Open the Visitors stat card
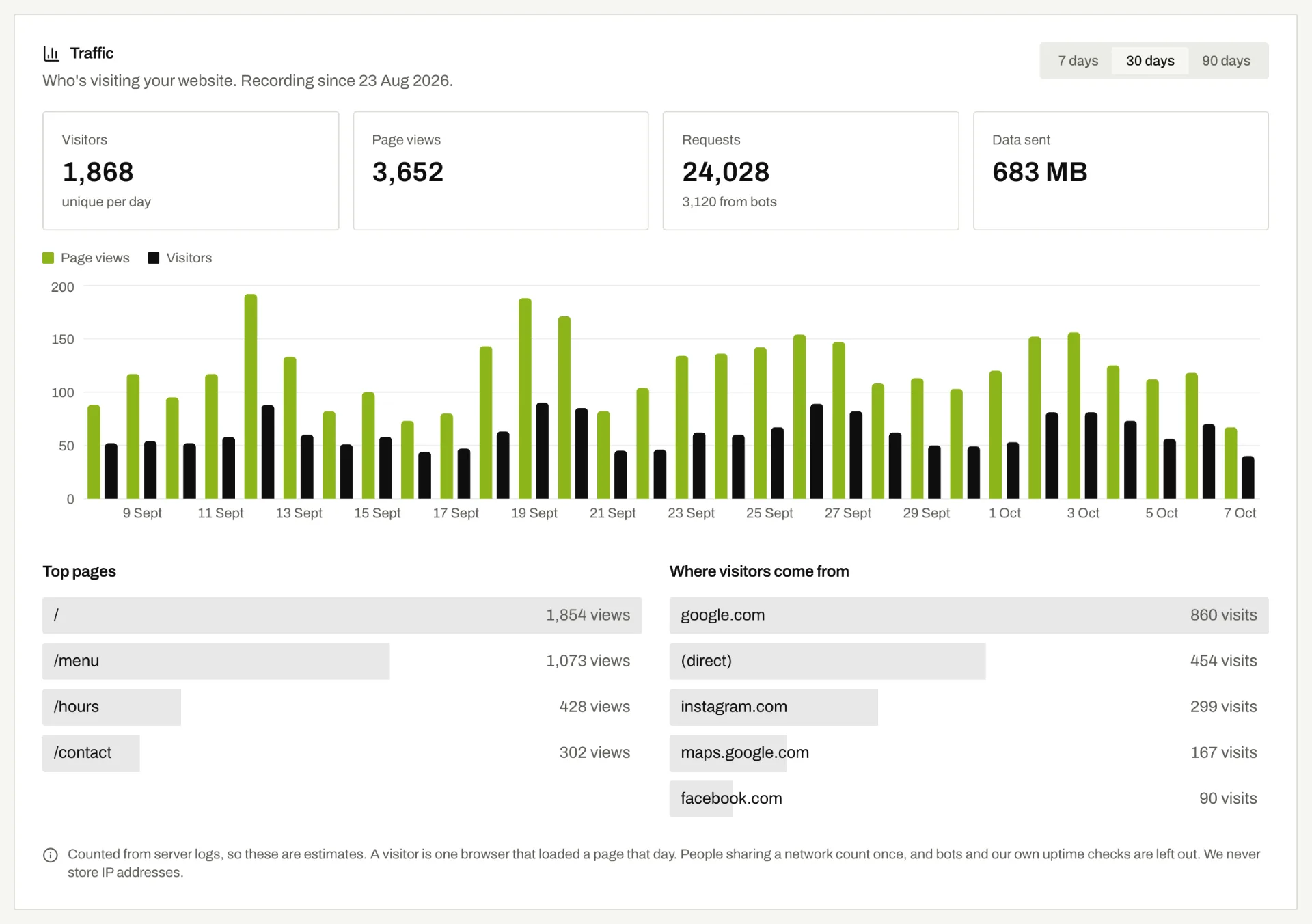The image size is (1312, 924). [x=191, y=171]
